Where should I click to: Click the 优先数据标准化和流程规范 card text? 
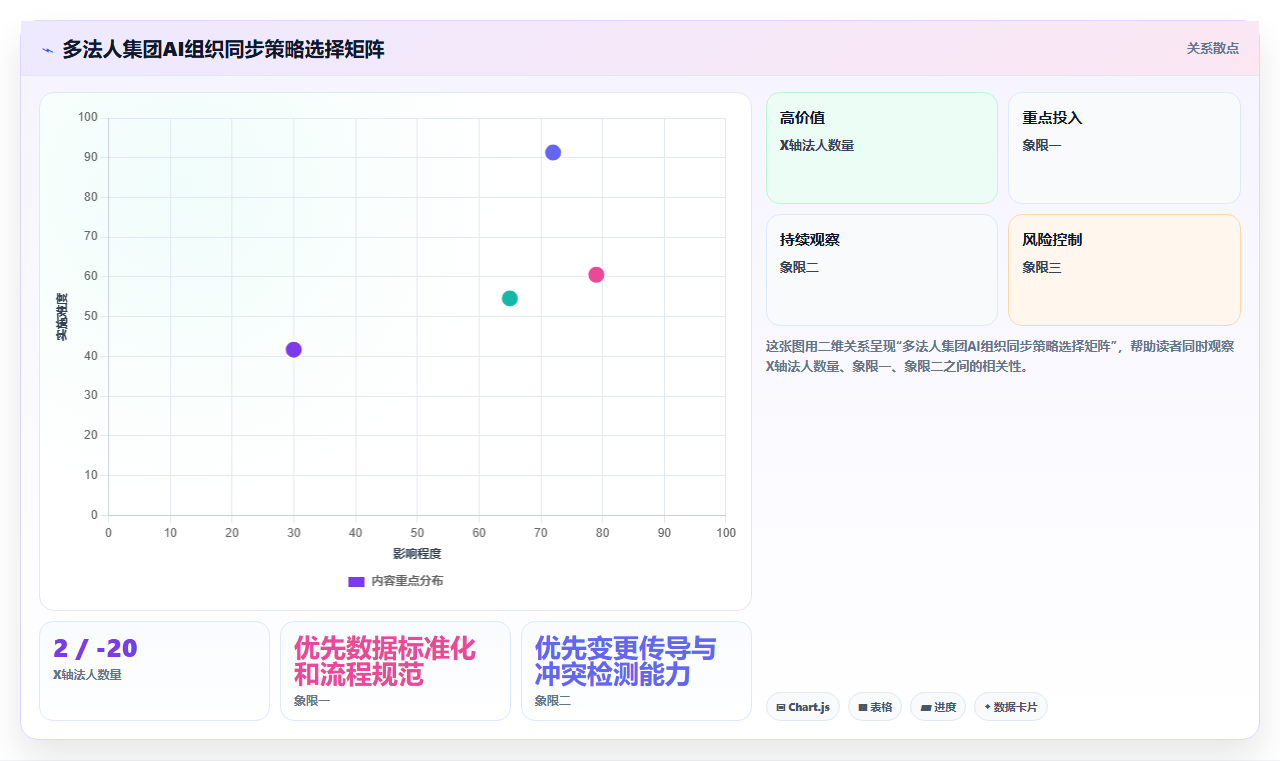click(385, 661)
